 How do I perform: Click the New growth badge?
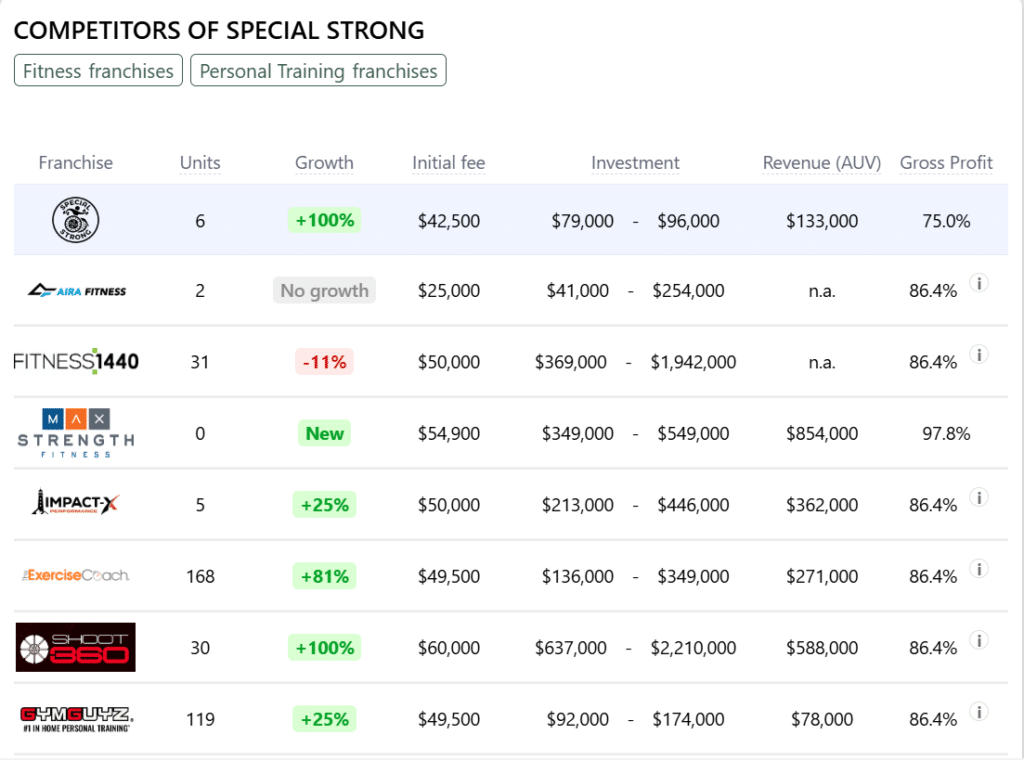tap(325, 433)
